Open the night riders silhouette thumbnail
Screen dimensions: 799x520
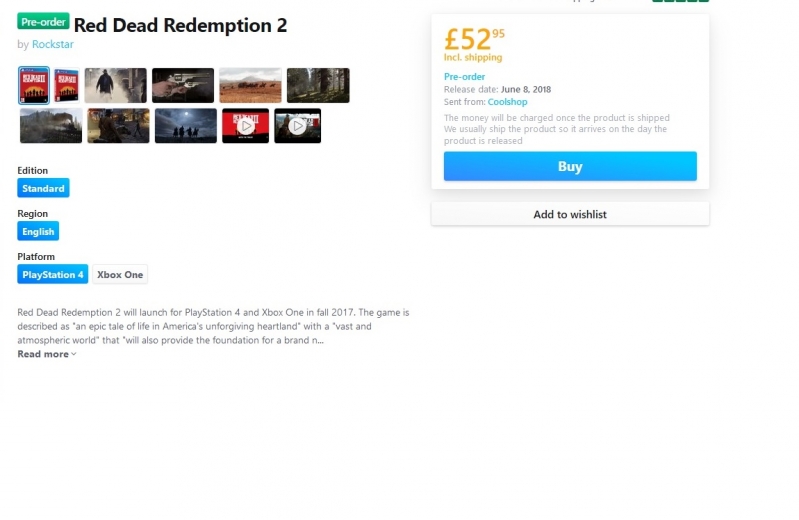point(186,125)
